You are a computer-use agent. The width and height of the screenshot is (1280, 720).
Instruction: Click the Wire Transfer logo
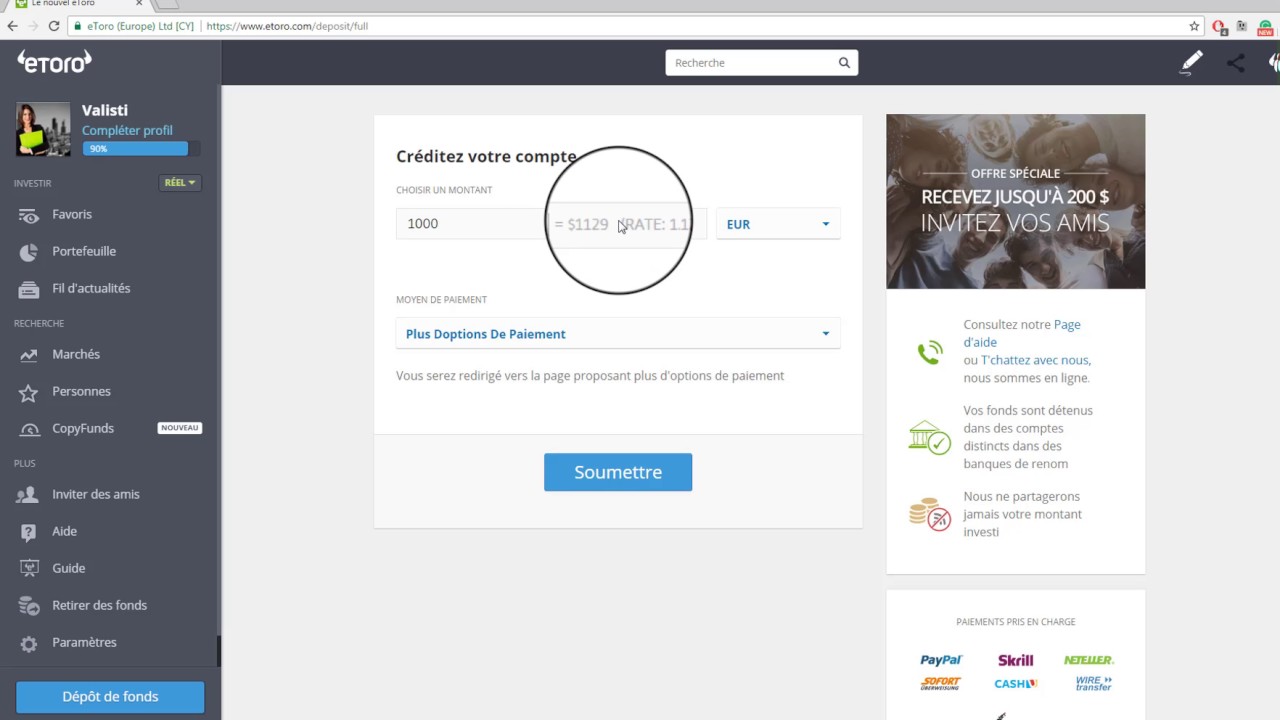1093,684
